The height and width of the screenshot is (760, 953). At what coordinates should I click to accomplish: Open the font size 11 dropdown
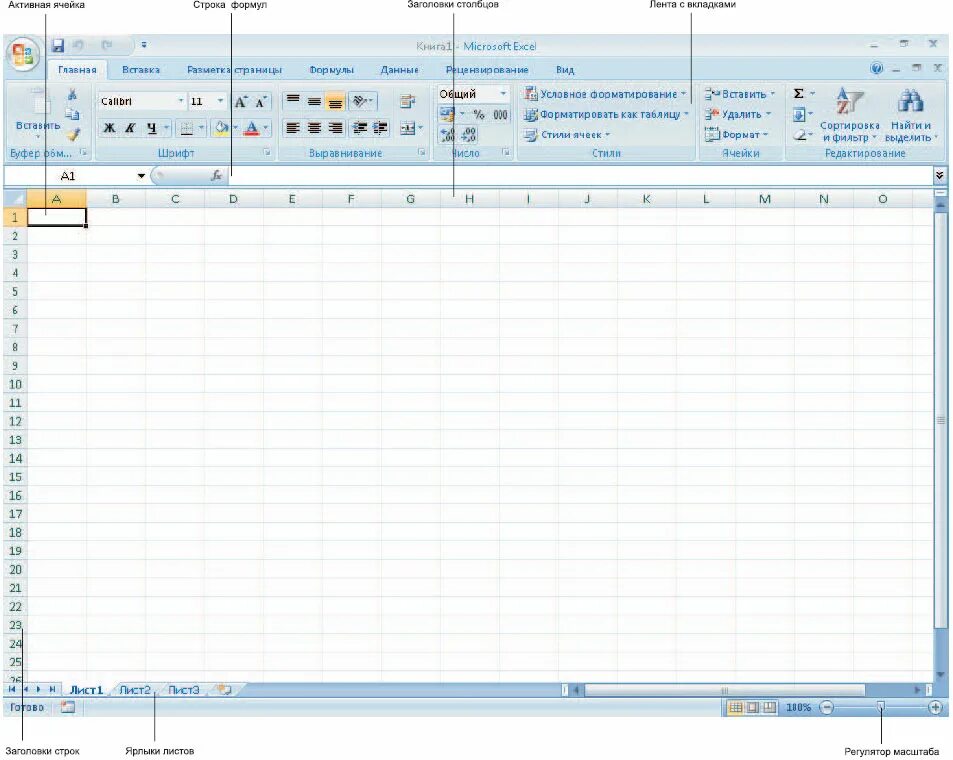click(x=220, y=101)
